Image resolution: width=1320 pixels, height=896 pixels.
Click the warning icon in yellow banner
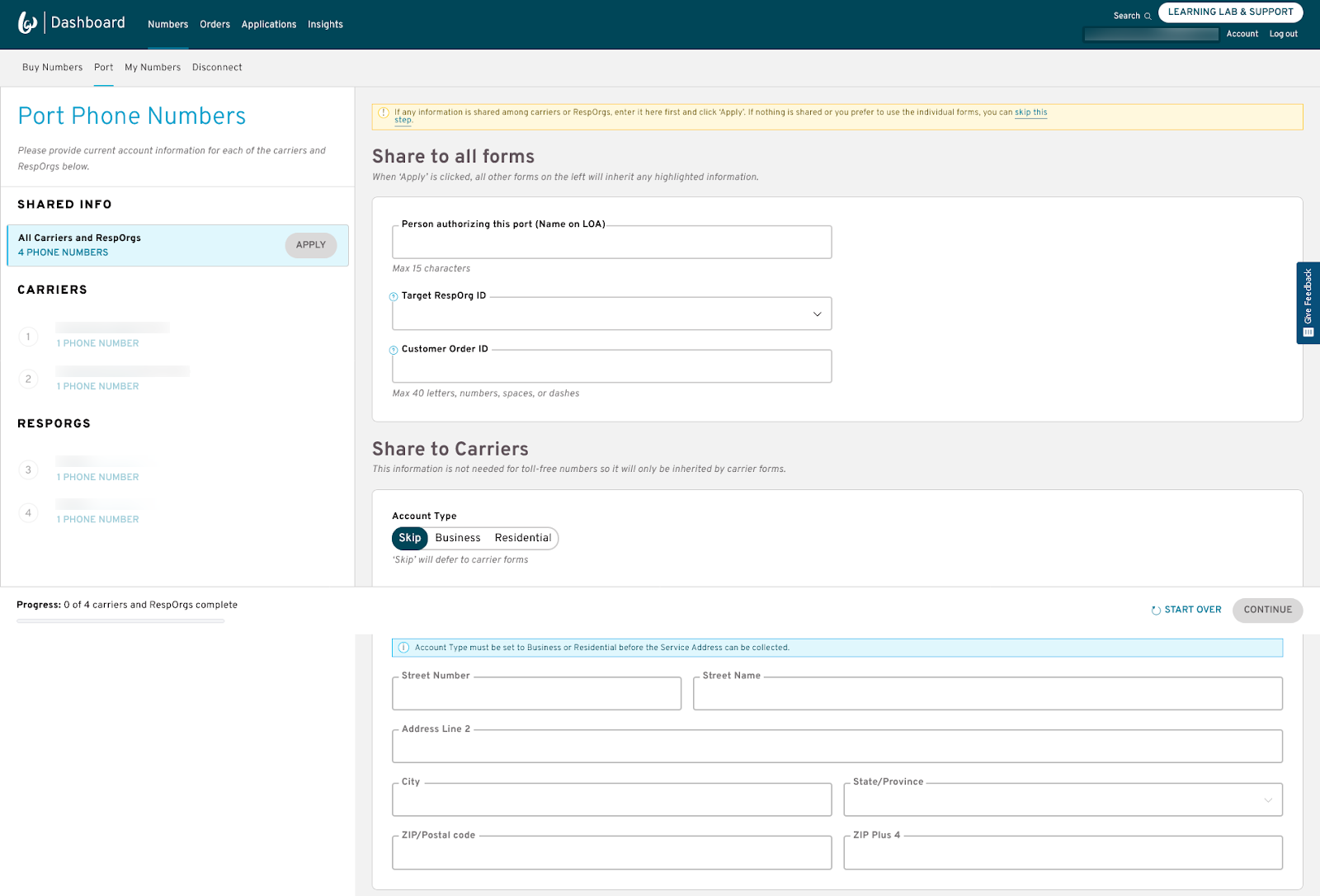(x=383, y=112)
